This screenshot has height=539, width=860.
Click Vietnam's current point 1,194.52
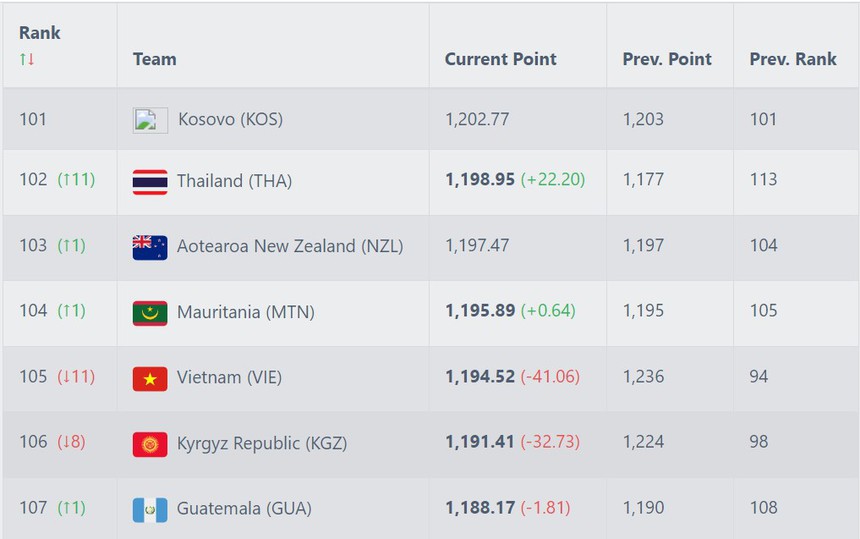(x=480, y=377)
